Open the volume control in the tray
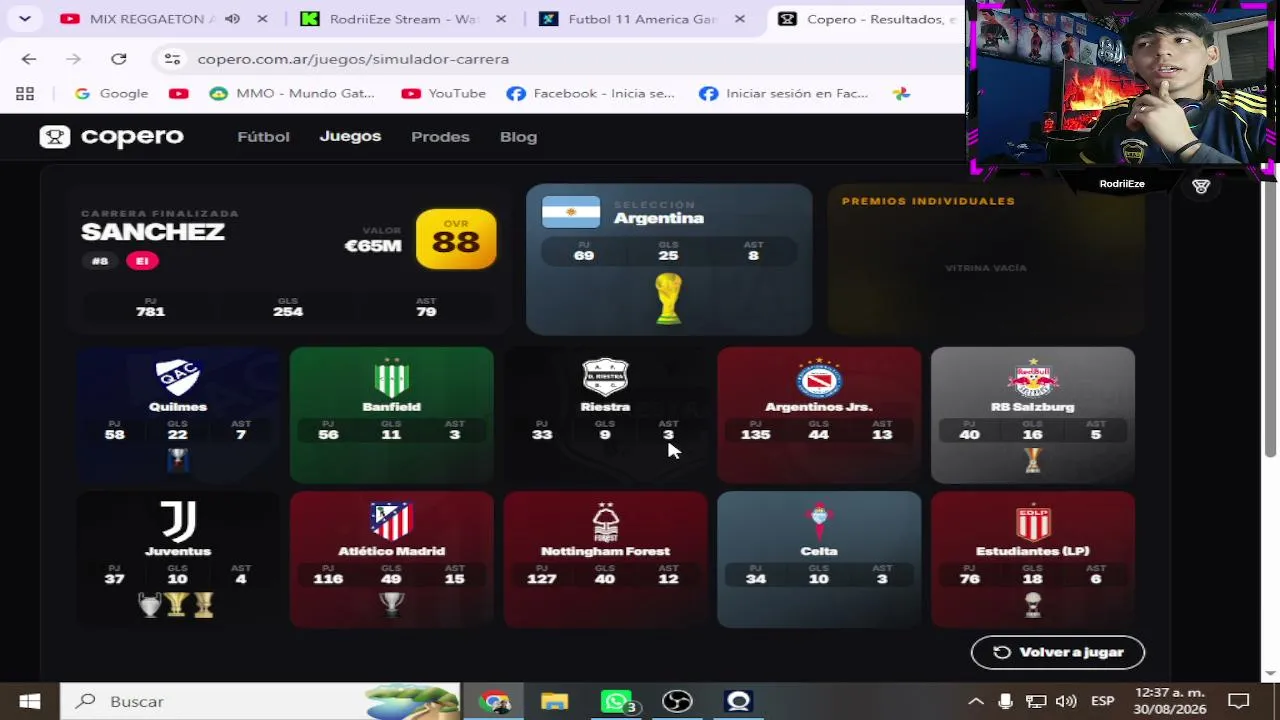This screenshot has width=1280, height=720. 1066,701
